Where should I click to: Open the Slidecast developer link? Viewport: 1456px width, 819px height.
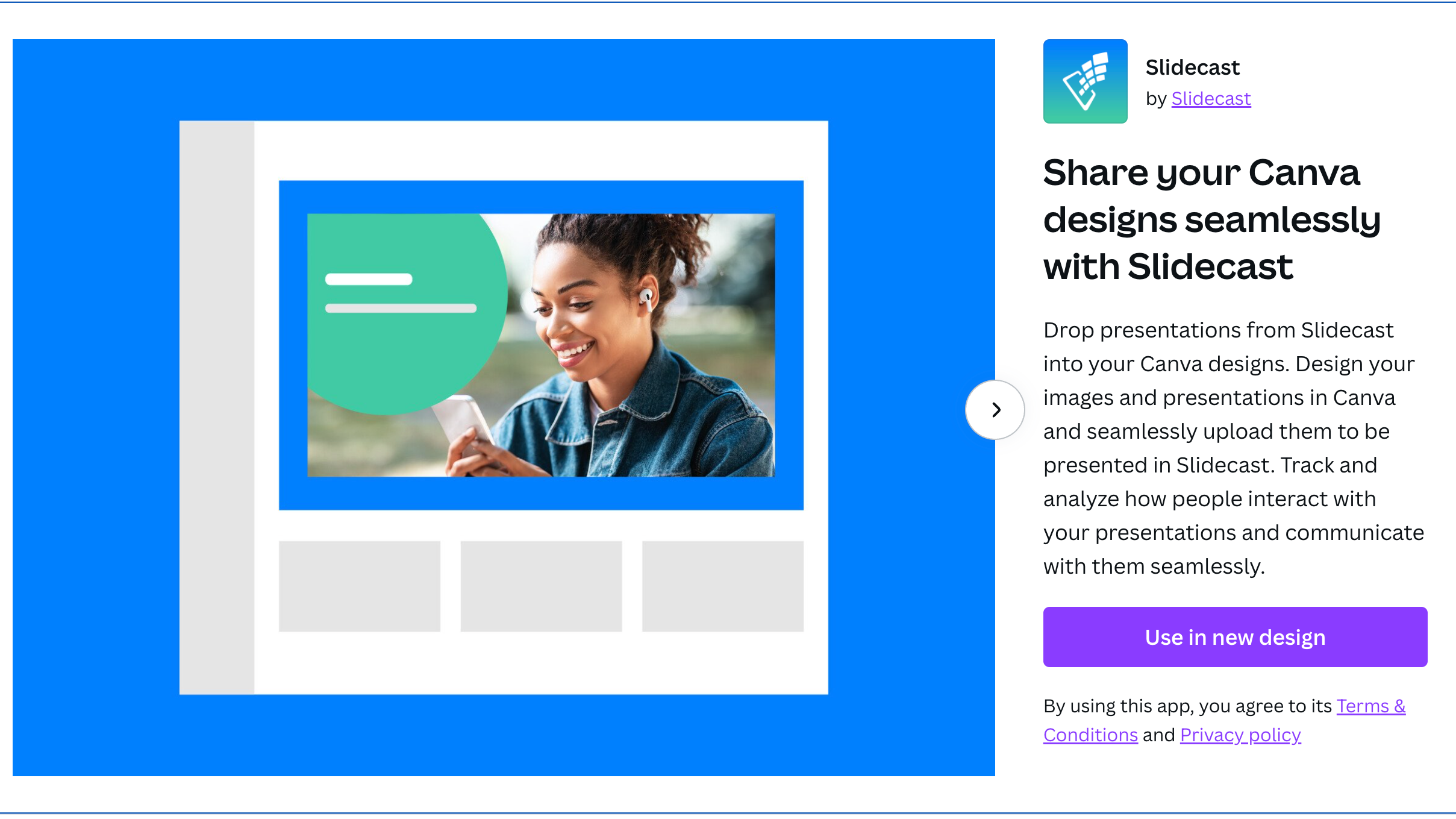[1211, 98]
